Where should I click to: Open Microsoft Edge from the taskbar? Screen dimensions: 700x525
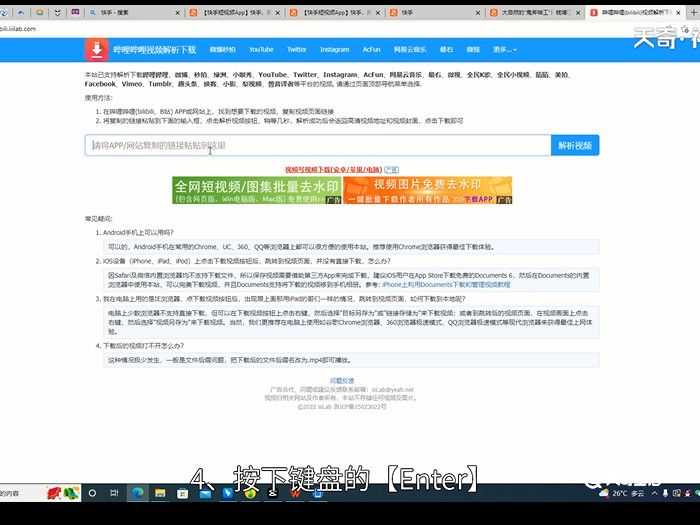(x=138, y=493)
